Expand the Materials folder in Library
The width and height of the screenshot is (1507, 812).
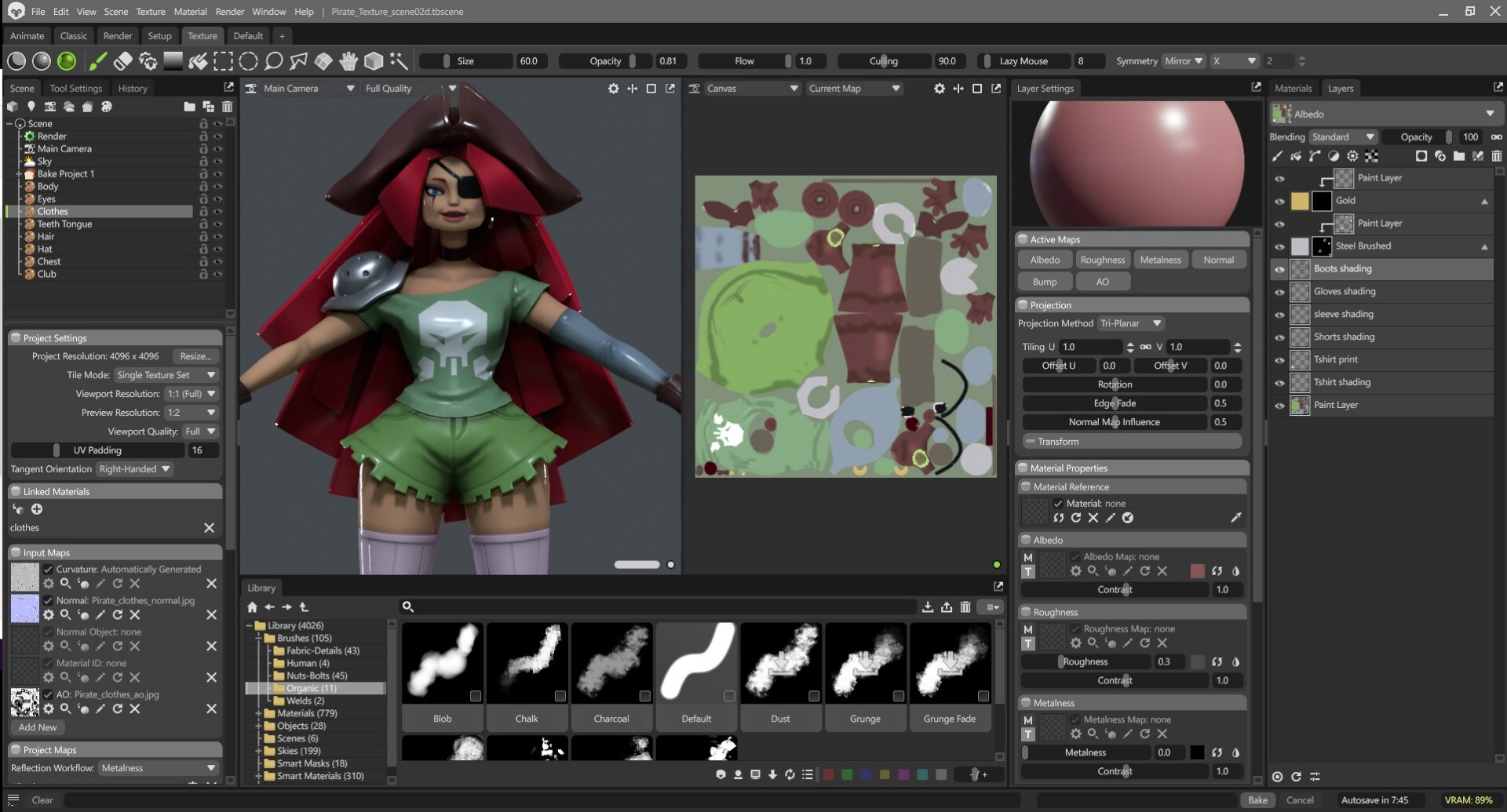click(x=258, y=713)
